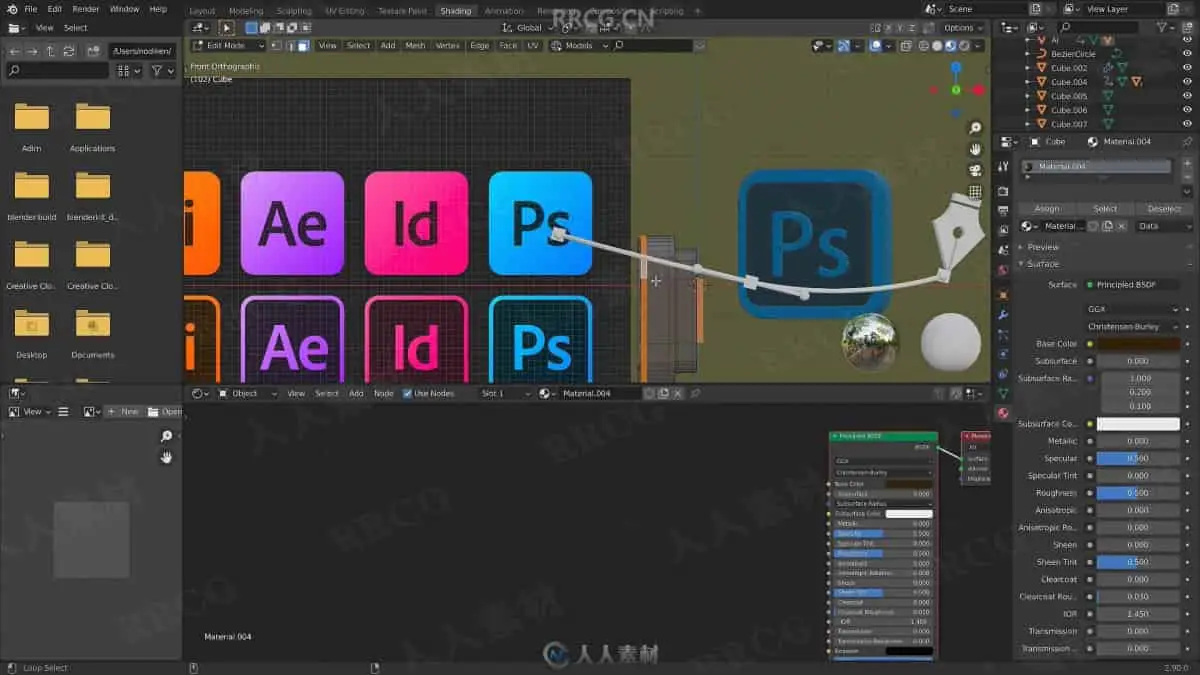Click the image editor zoom magnifier
Image resolution: width=1200 pixels, height=675 pixels.
pyautogui.click(x=166, y=436)
